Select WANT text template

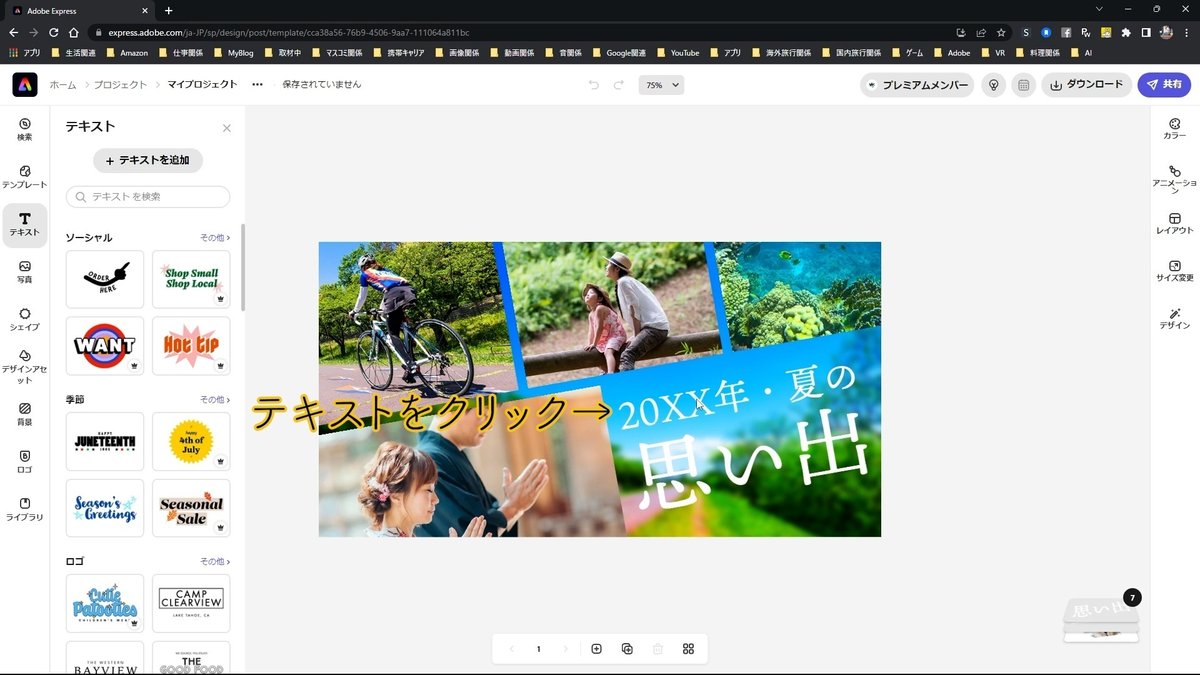coord(105,346)
